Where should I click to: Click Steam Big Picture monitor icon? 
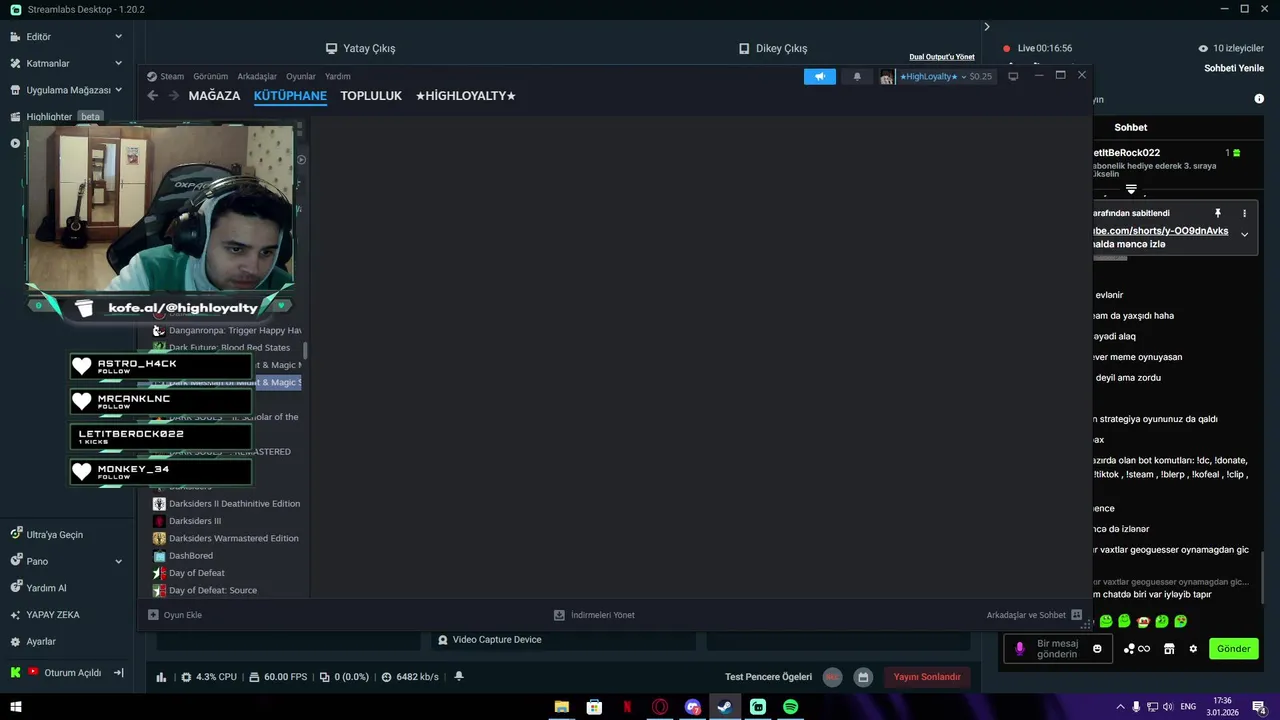tap(1013, 76)
